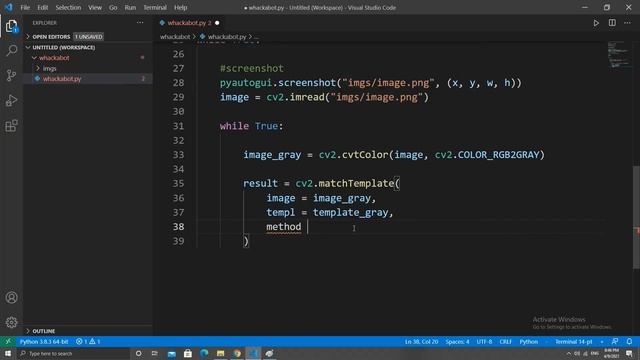Click whackabot in breadcrumb path
Image resolution: width=640 pixels, height=360 pixels.
[175, 37]
